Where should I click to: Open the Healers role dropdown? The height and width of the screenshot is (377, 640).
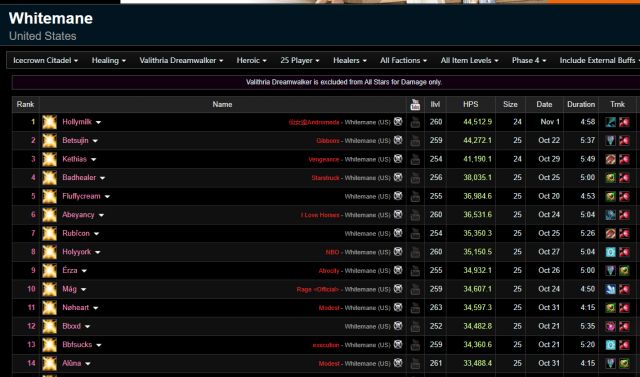coord(350,60)
